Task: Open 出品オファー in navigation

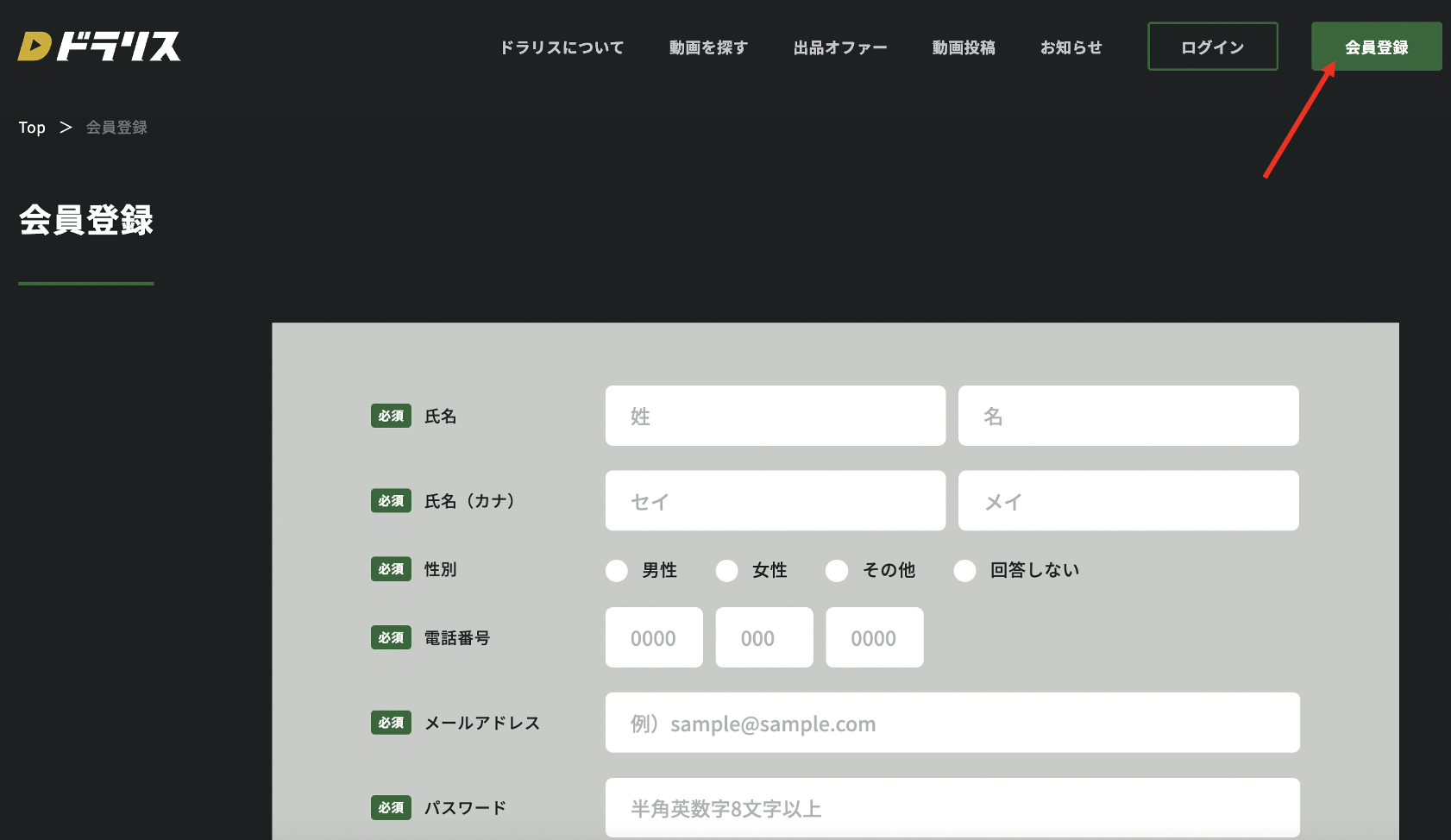Action: (839, 47)
